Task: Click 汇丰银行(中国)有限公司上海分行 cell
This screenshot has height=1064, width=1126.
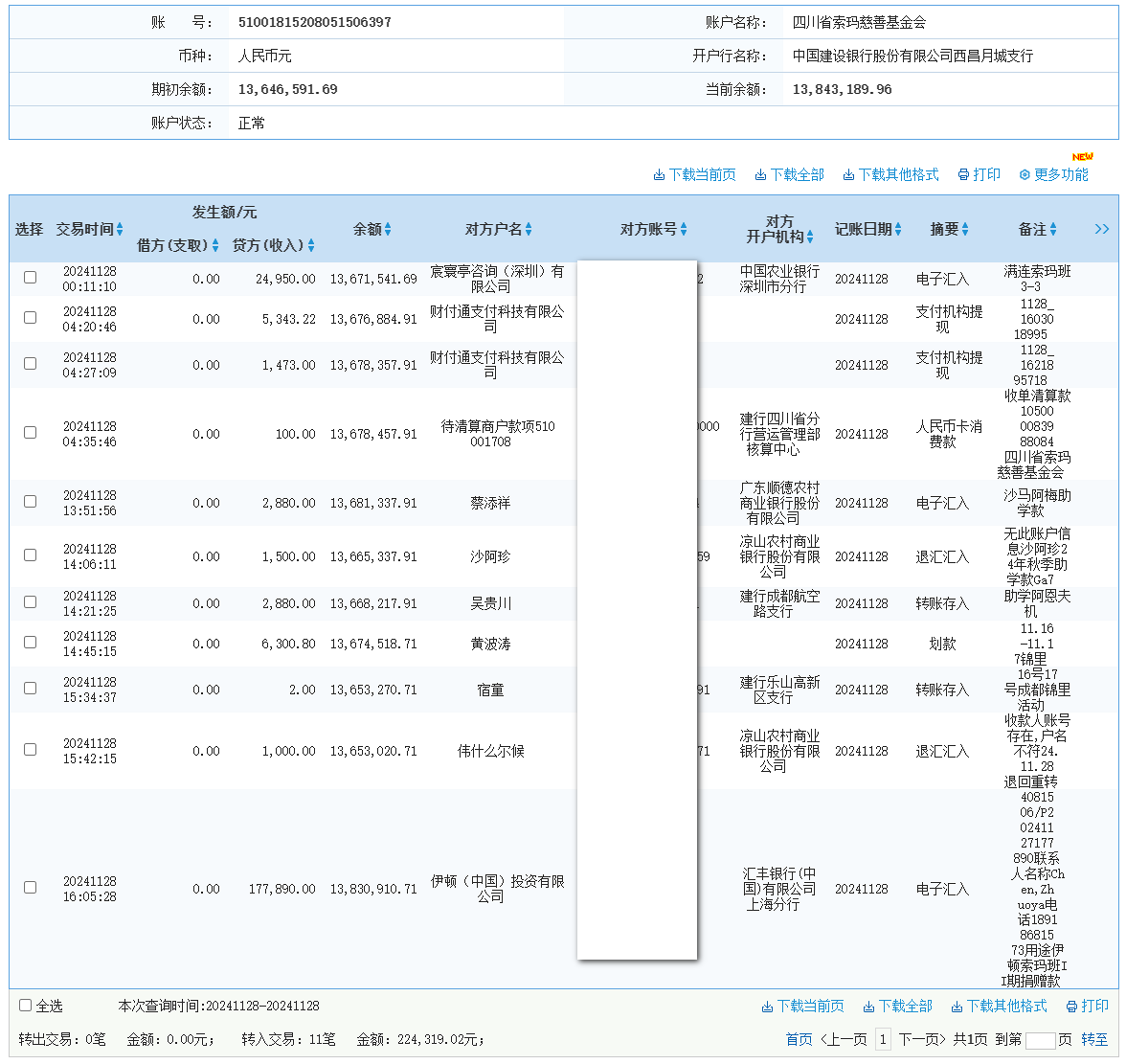Action: [x=779, y=889]
